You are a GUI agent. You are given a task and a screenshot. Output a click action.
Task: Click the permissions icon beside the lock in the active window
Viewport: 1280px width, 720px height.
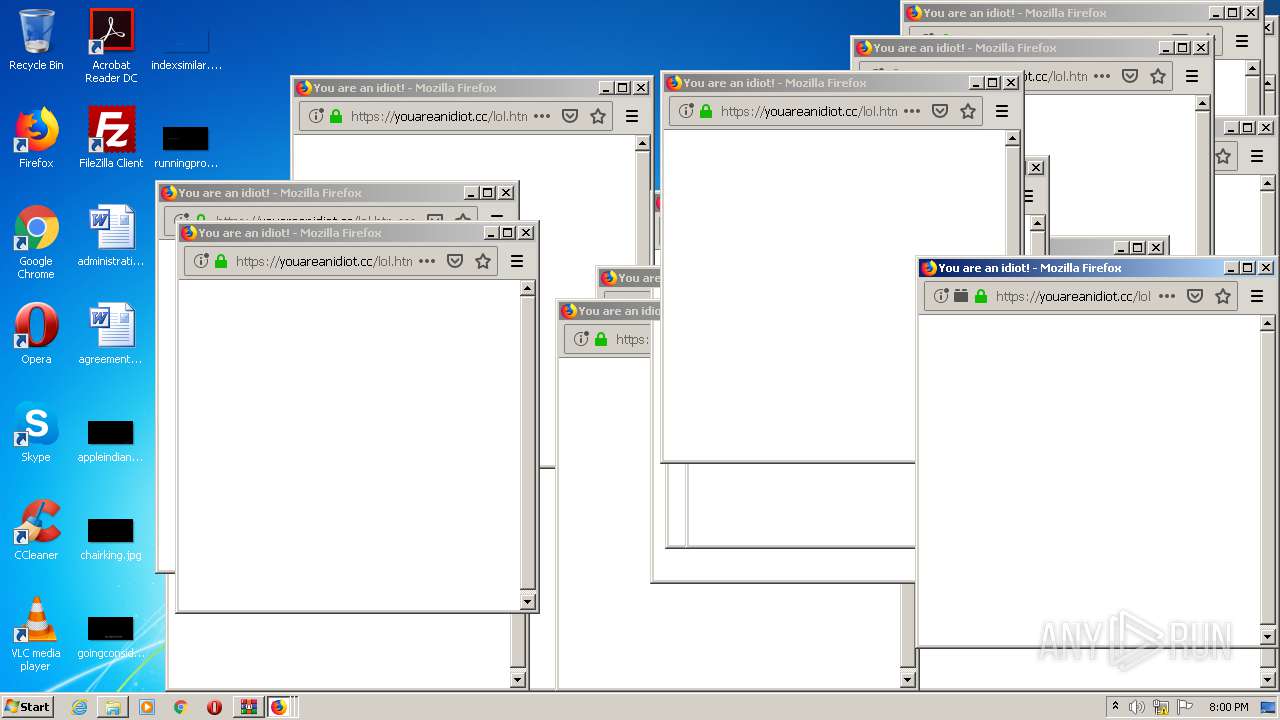coord(961,296)
